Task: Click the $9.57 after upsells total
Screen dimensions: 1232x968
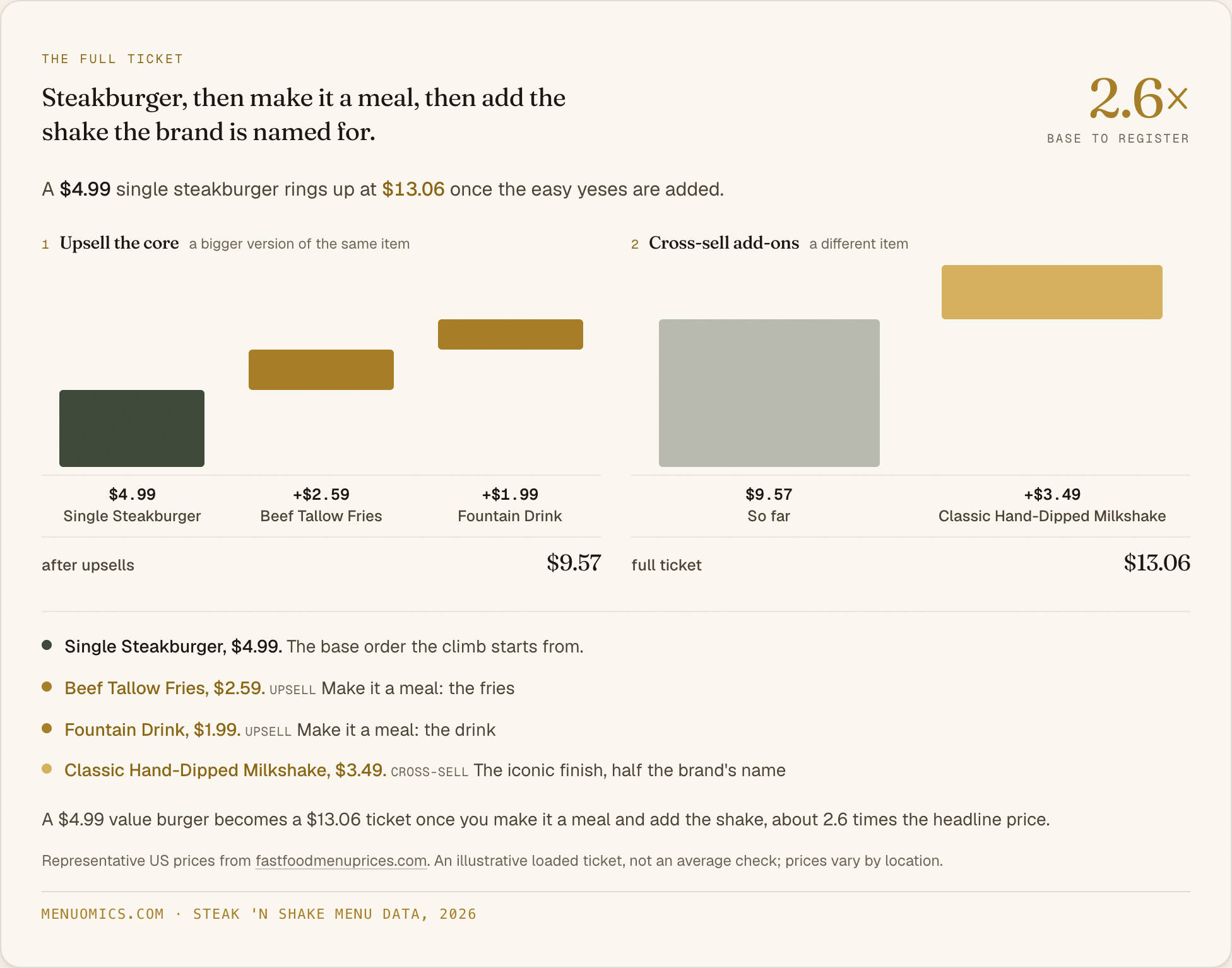Action: [574, 563]
